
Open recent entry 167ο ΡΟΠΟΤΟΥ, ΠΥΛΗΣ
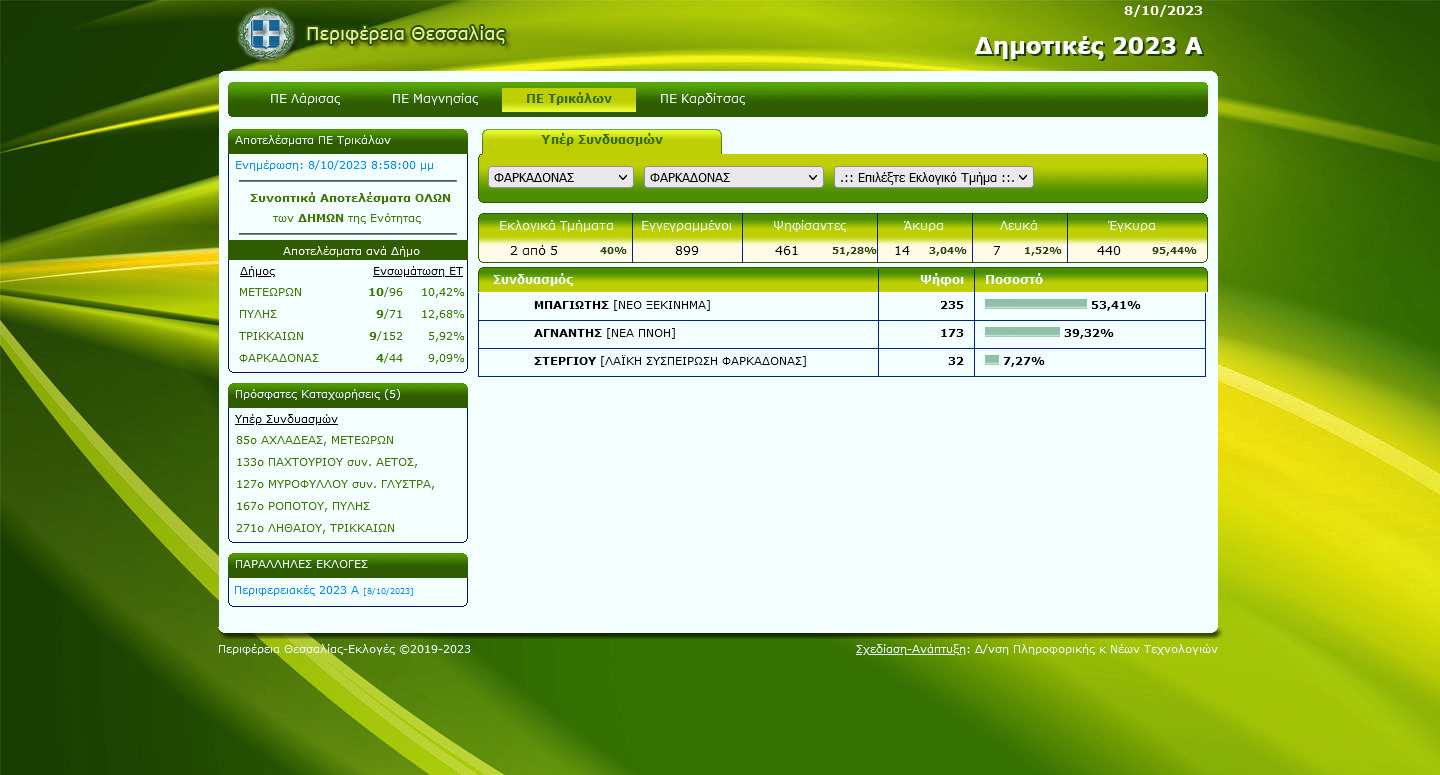pyautogui.click(x=303, y=506)
